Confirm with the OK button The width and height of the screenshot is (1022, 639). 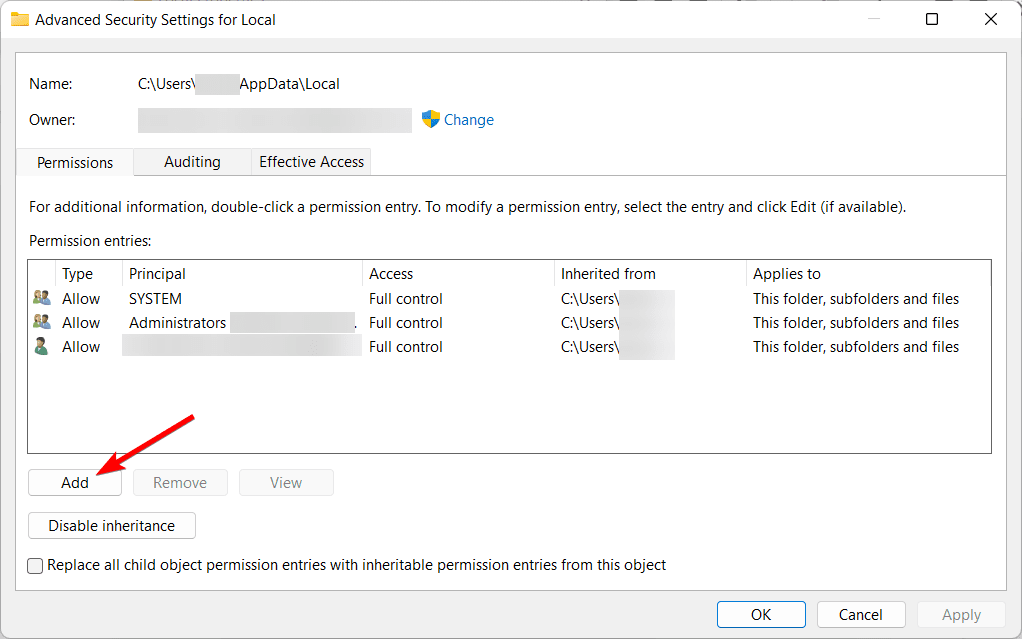[761, 615]
